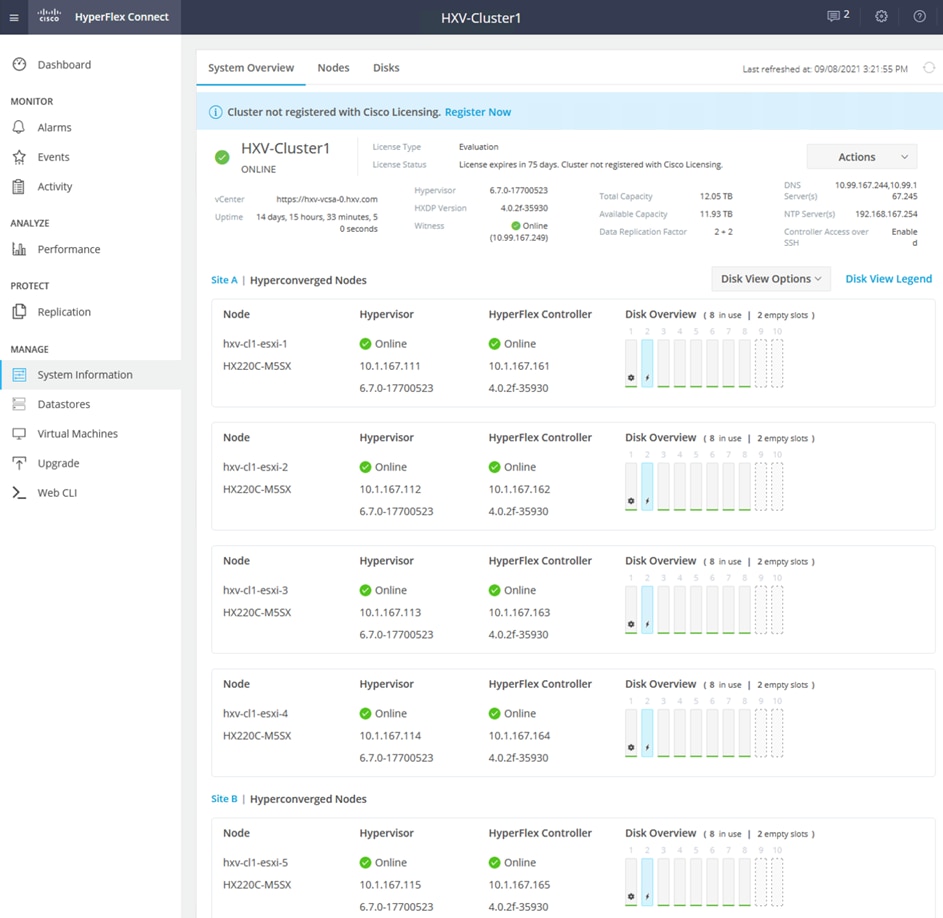943x918 pixels.
Task: Open the Disk View Options dropdown
Action: 771,279
